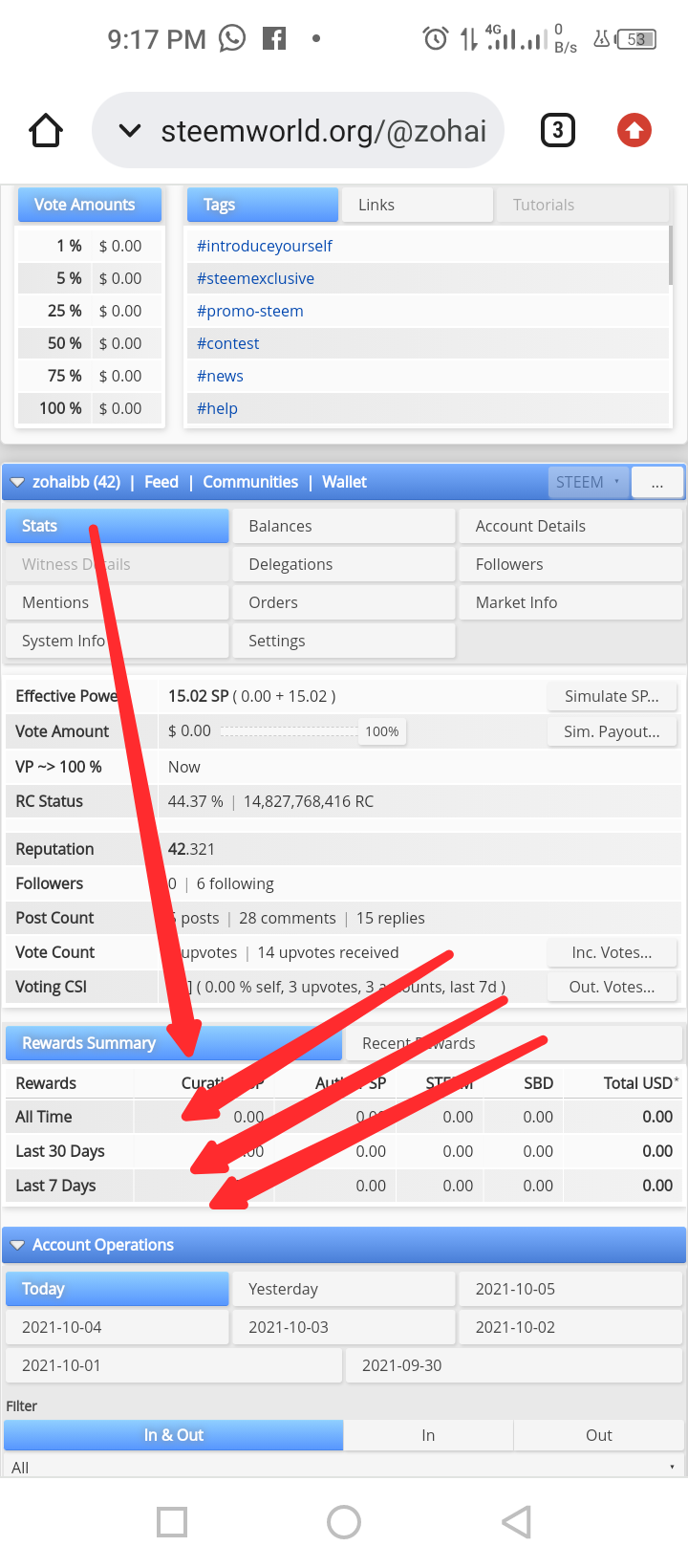Select the 100 % vote amount row
The height and width of the screenshot is (1568, 688).
point(90,408)
